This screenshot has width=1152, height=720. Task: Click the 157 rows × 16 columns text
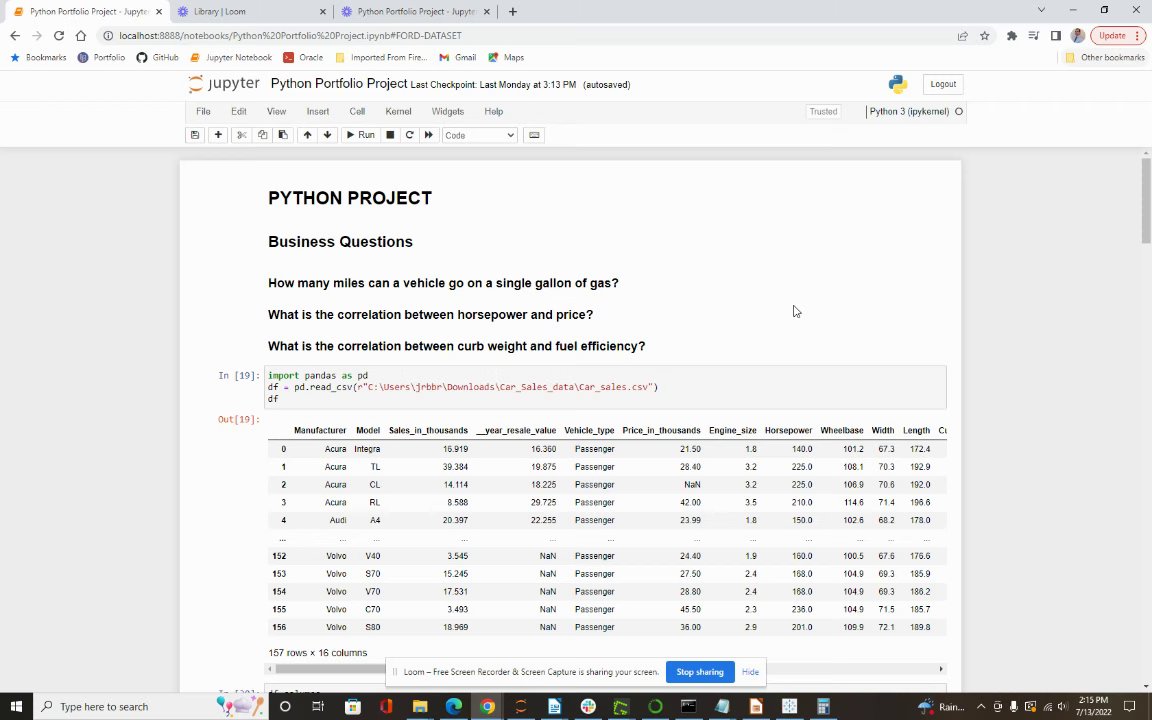(x=317, y=652)
